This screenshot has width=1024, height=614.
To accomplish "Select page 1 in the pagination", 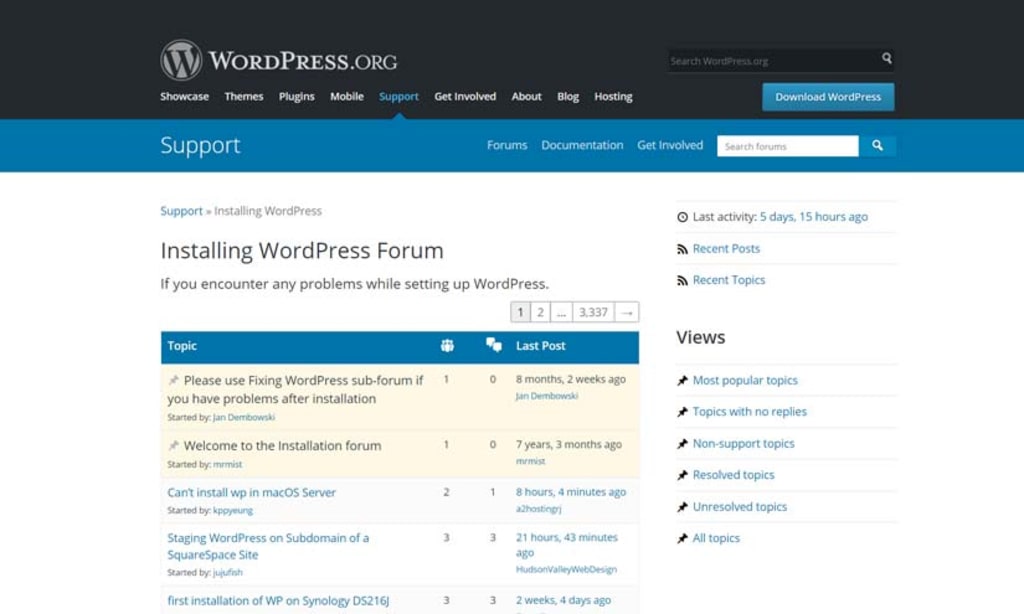I will click(x=520, y=312).
